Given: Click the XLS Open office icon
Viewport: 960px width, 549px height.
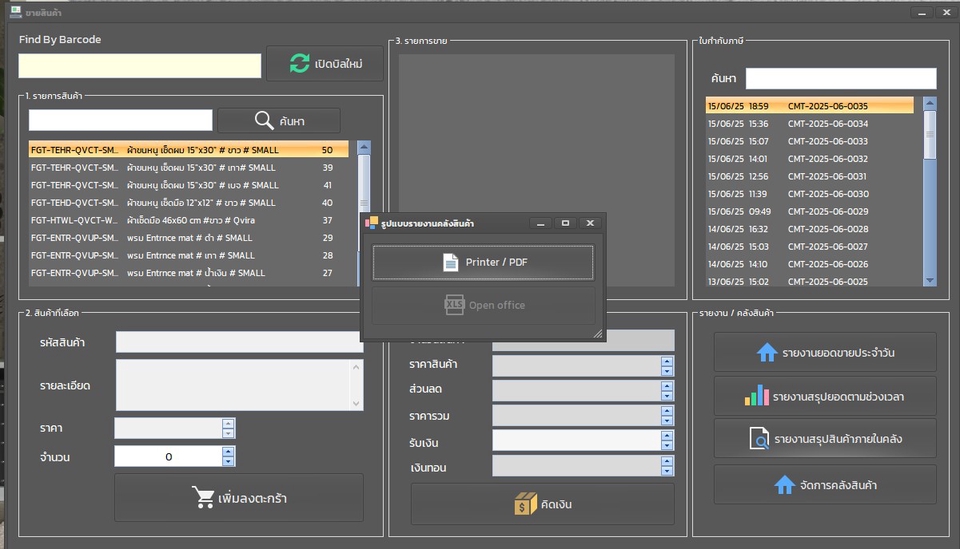Looking at the screenshot, I should [x=455, y=305].
